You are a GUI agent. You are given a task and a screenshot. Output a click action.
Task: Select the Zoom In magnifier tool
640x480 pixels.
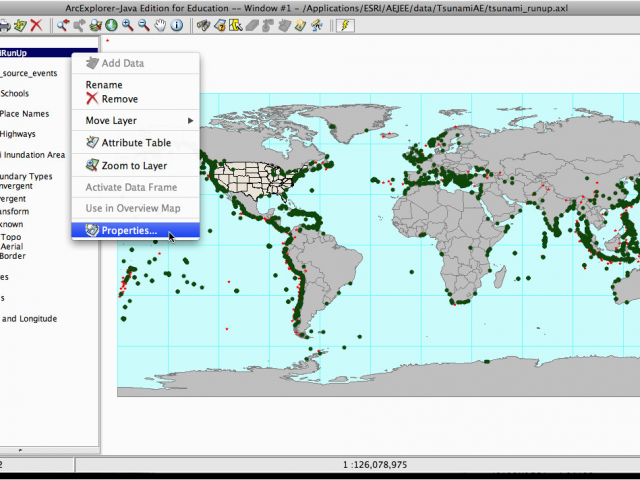pos(128,25)
